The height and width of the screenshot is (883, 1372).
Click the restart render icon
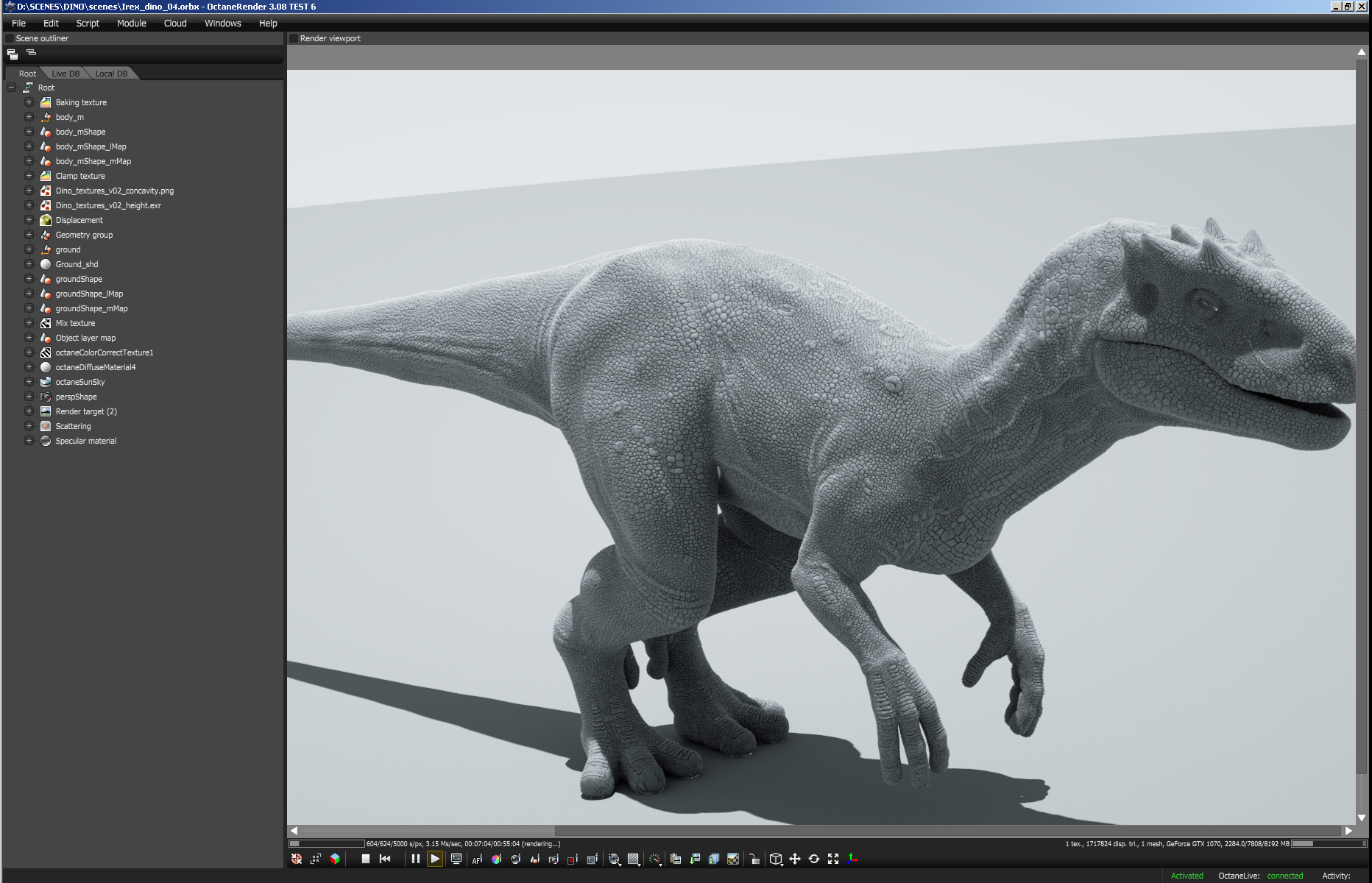(x=385, y=859)
